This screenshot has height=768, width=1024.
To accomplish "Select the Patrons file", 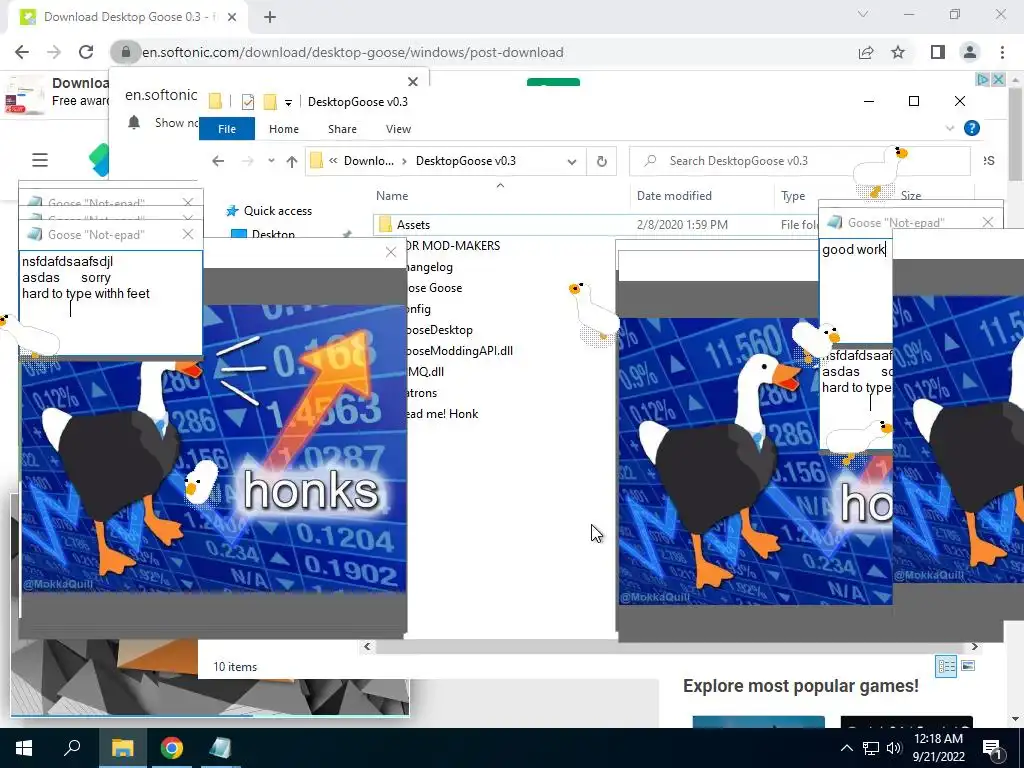I will coord(423,393).
